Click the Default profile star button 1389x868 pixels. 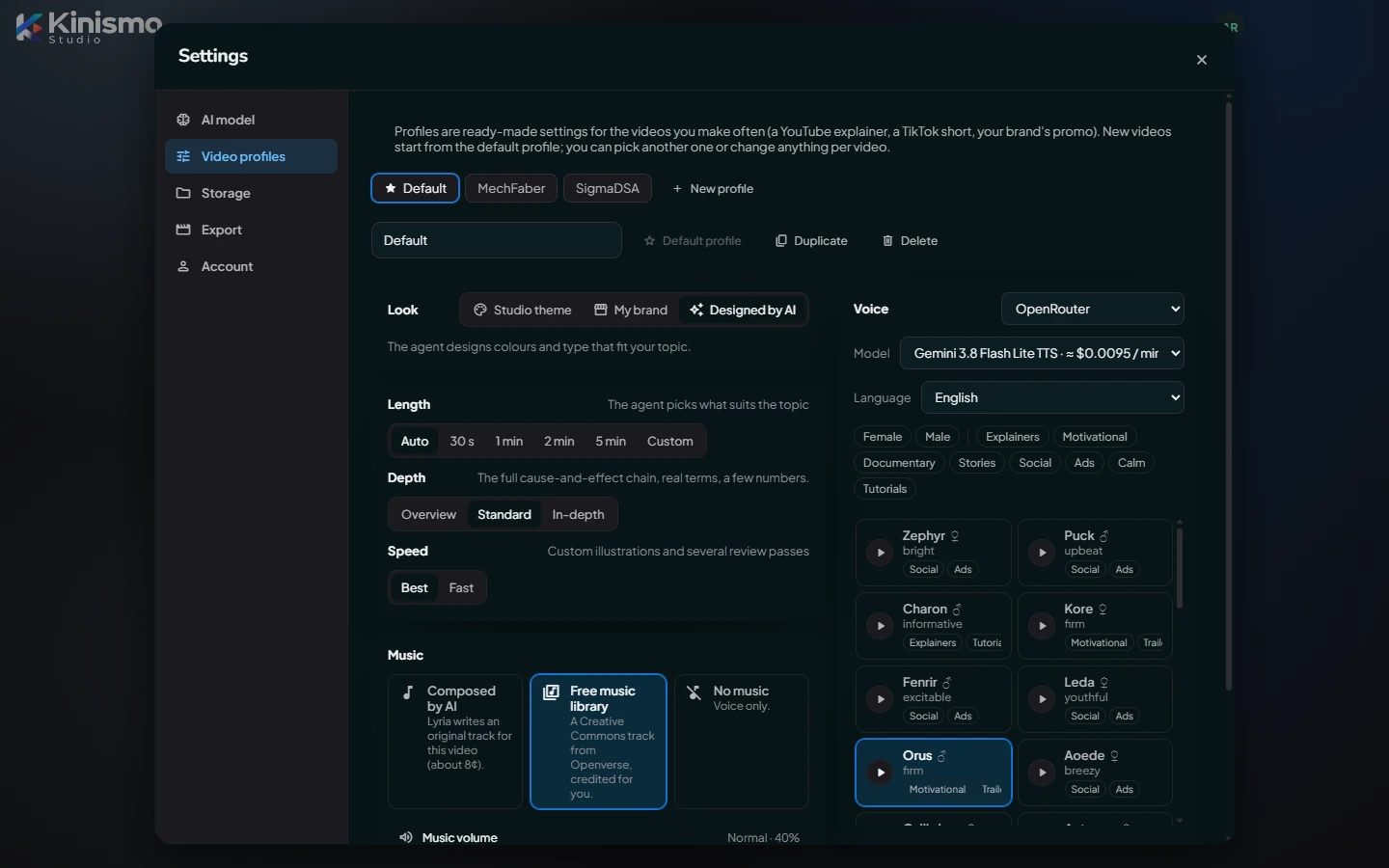pos(693,240)
